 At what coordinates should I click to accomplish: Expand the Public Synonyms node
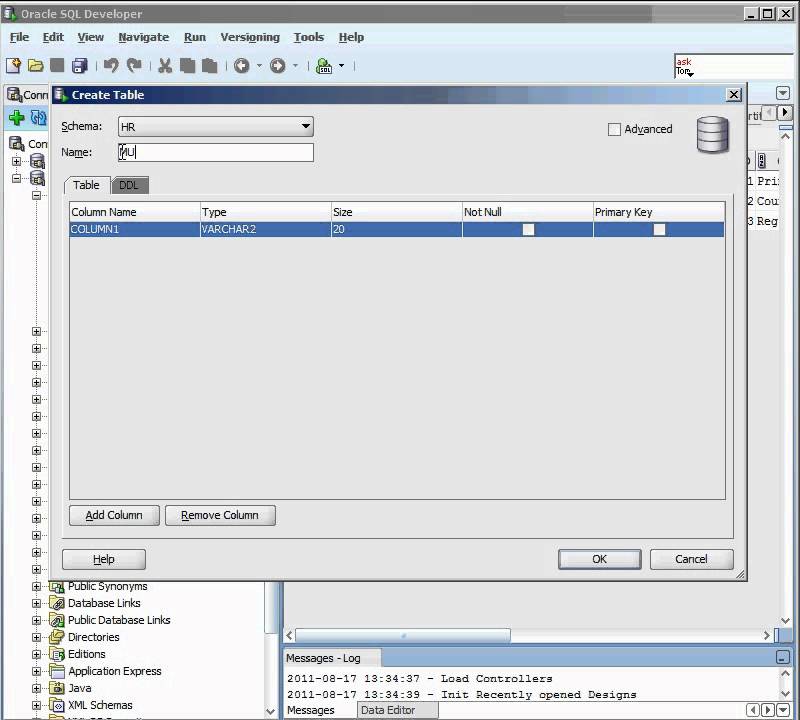[x=36, y=586]
